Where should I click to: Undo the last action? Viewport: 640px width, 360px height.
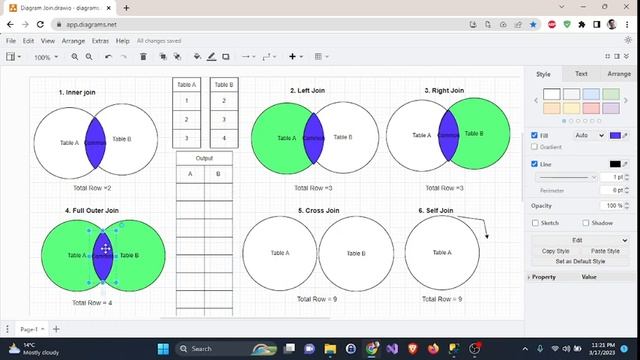108,57
